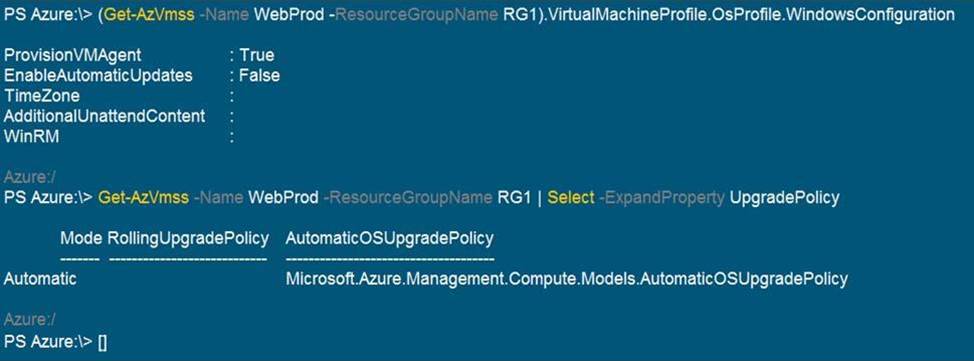Select the RollingUpgradePolicy column header
Screen dimensions: 974x361
(188, 238)
